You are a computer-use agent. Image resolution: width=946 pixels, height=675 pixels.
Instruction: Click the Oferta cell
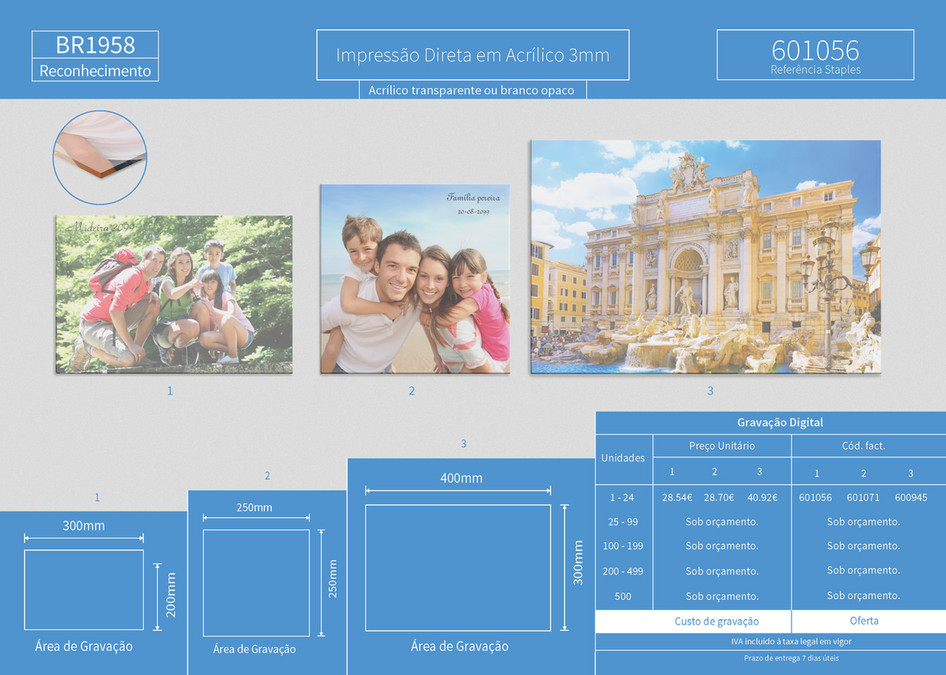click(864, 621)
